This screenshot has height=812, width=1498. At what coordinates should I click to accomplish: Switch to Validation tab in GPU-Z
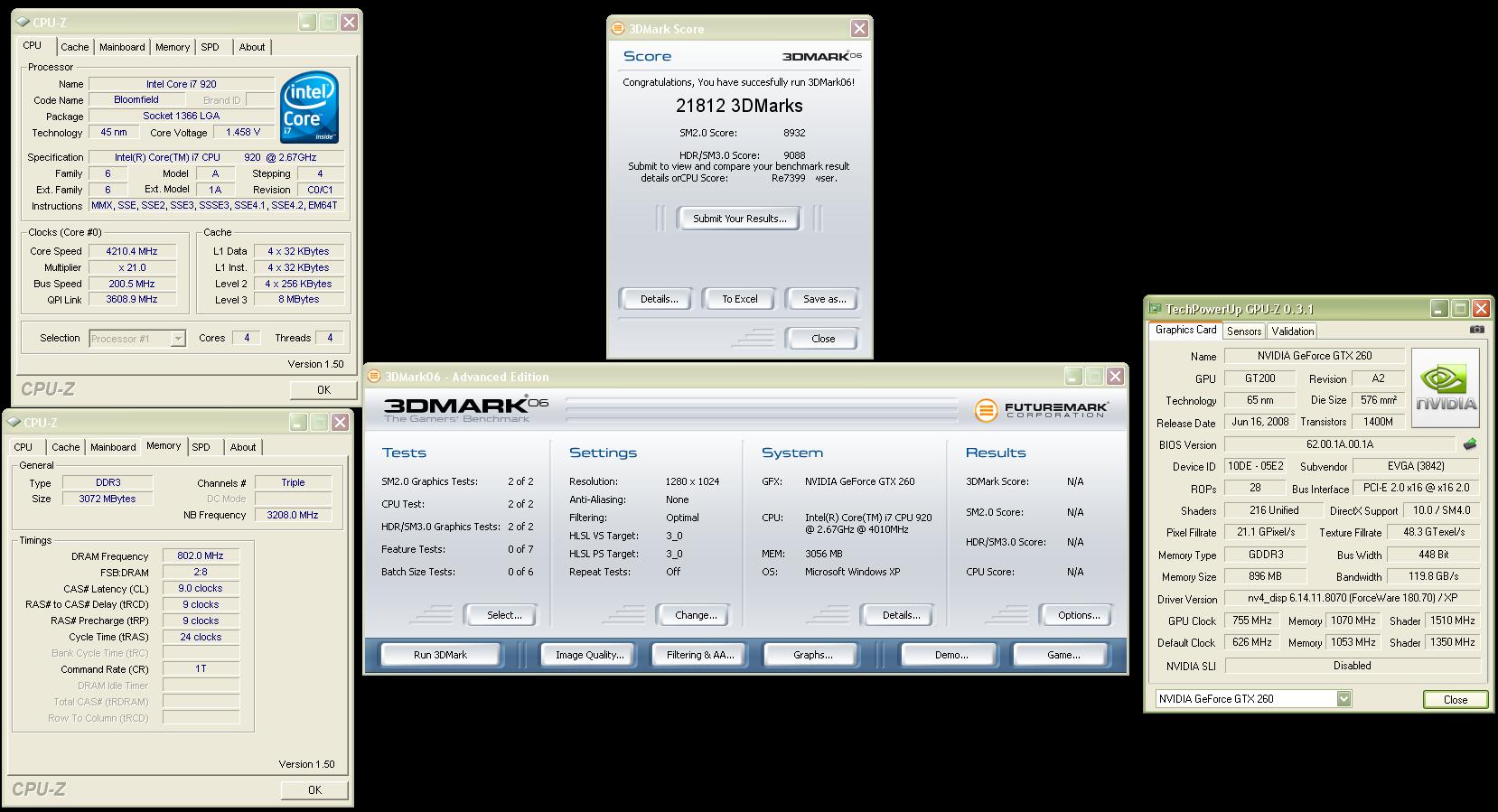(x=1293, y=331)
